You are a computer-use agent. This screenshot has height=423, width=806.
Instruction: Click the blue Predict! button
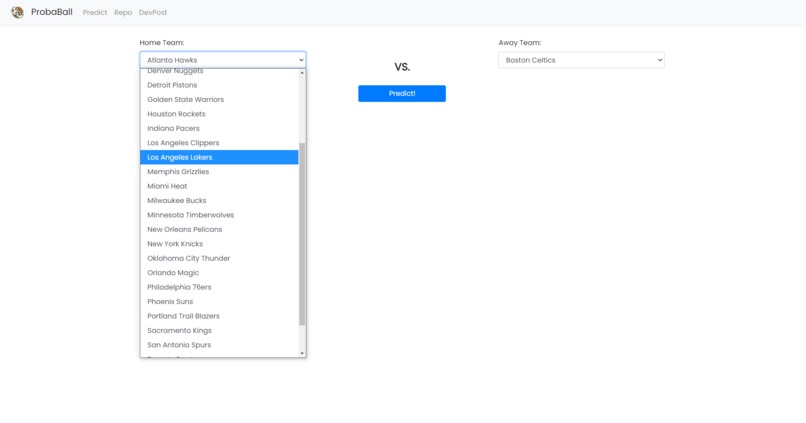click(x=402, y=94)
